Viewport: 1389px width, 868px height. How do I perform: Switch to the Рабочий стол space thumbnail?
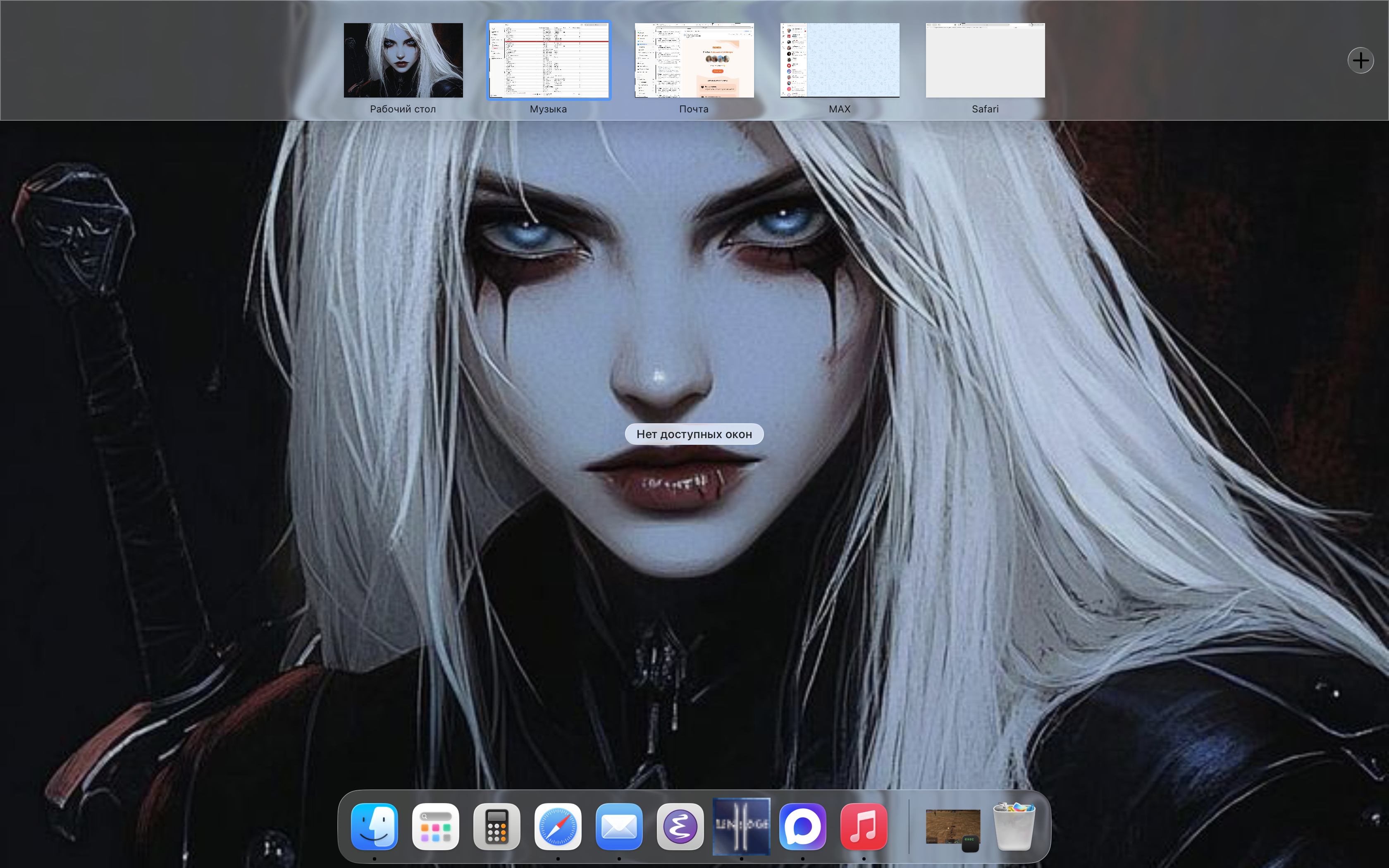coord(403,60)
